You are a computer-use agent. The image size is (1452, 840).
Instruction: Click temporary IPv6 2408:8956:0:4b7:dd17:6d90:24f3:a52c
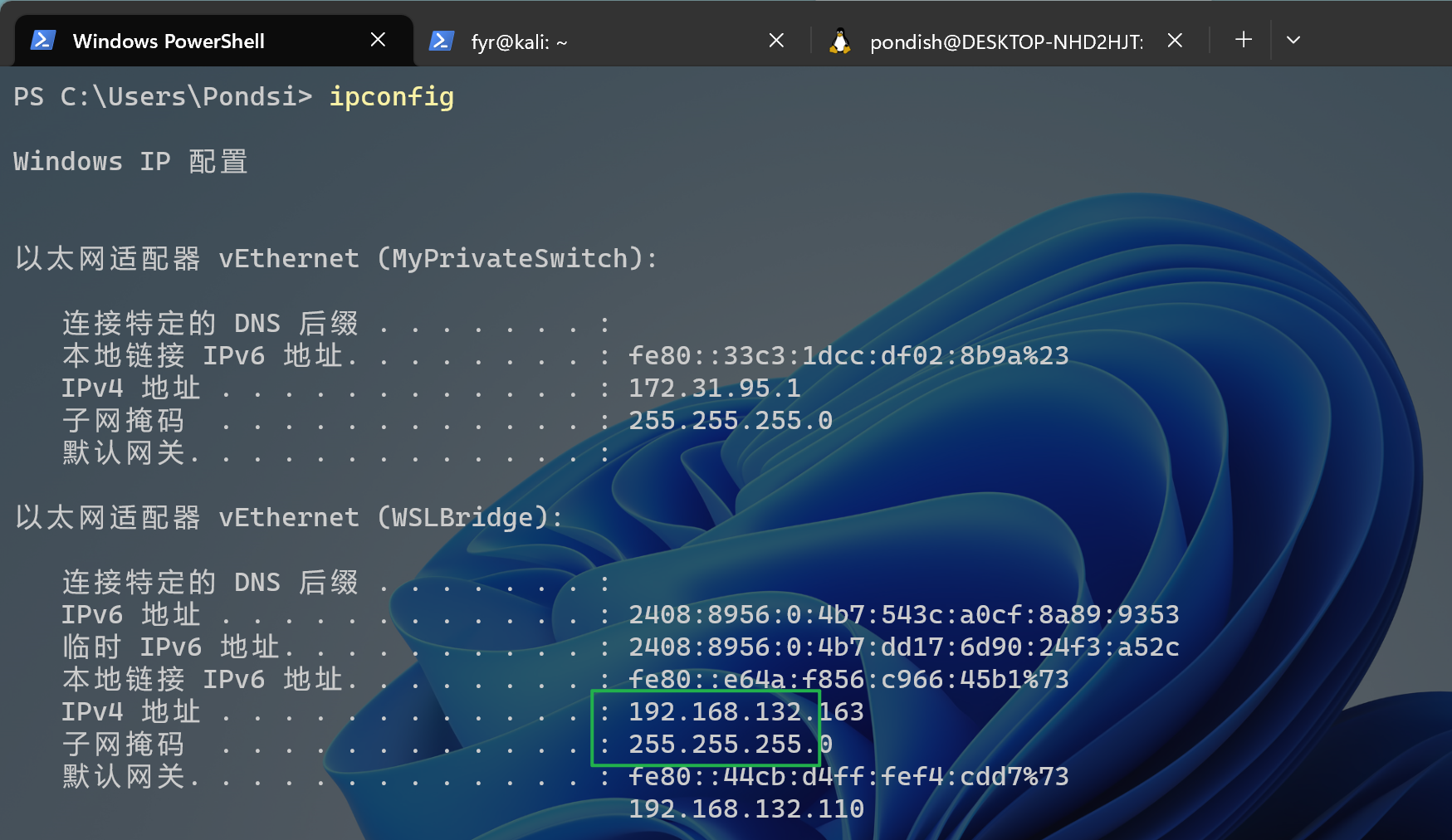pyautogui.click(x=904, y=647)
